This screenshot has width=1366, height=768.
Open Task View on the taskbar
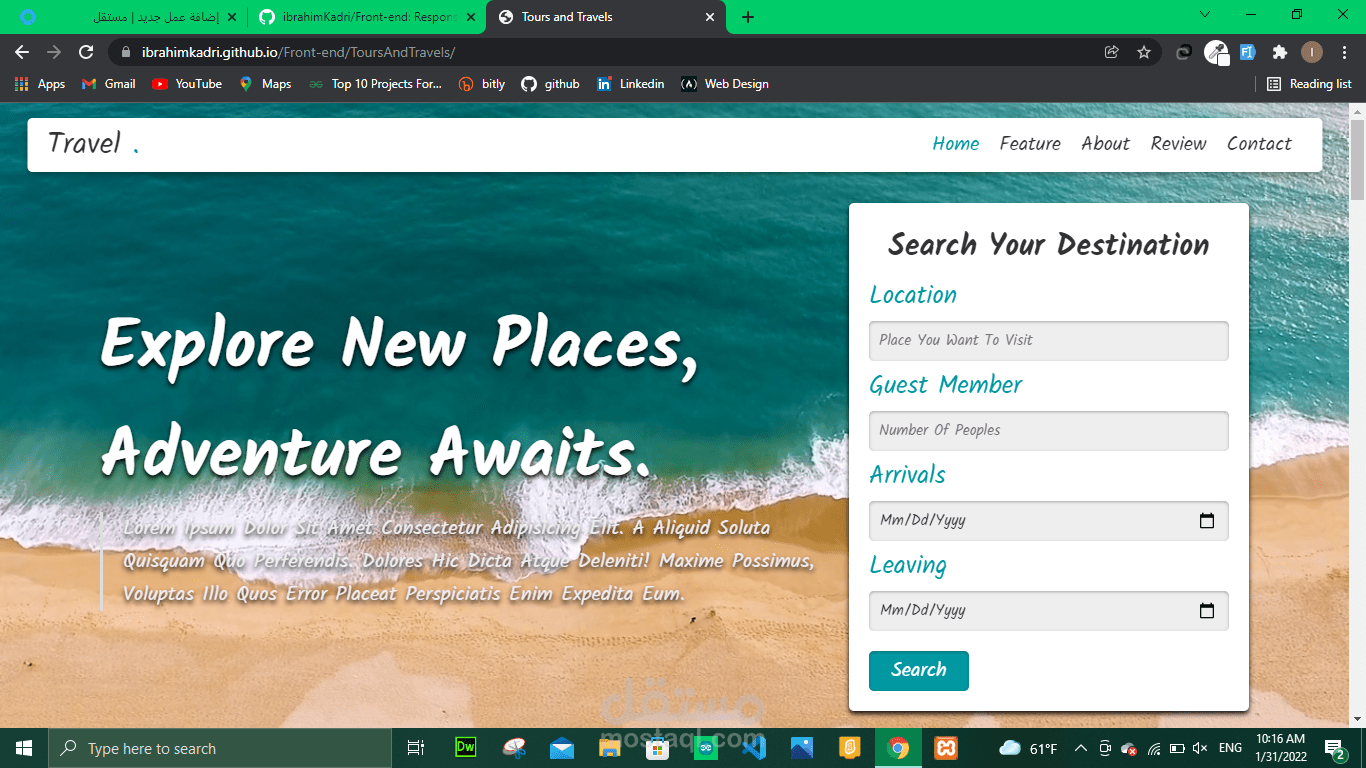pyautogui.click(x=416, y=748)
